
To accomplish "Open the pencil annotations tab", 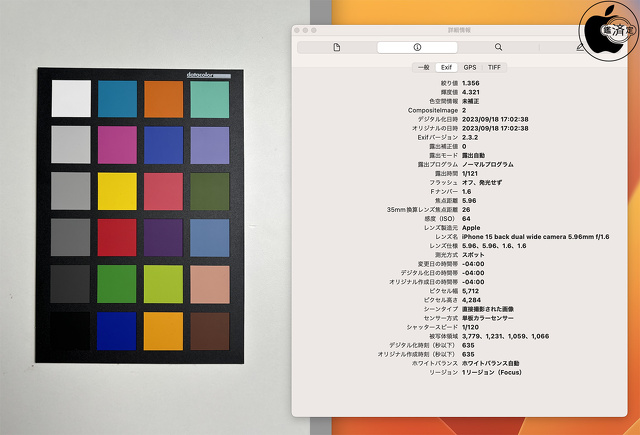I will pos(579,47).
